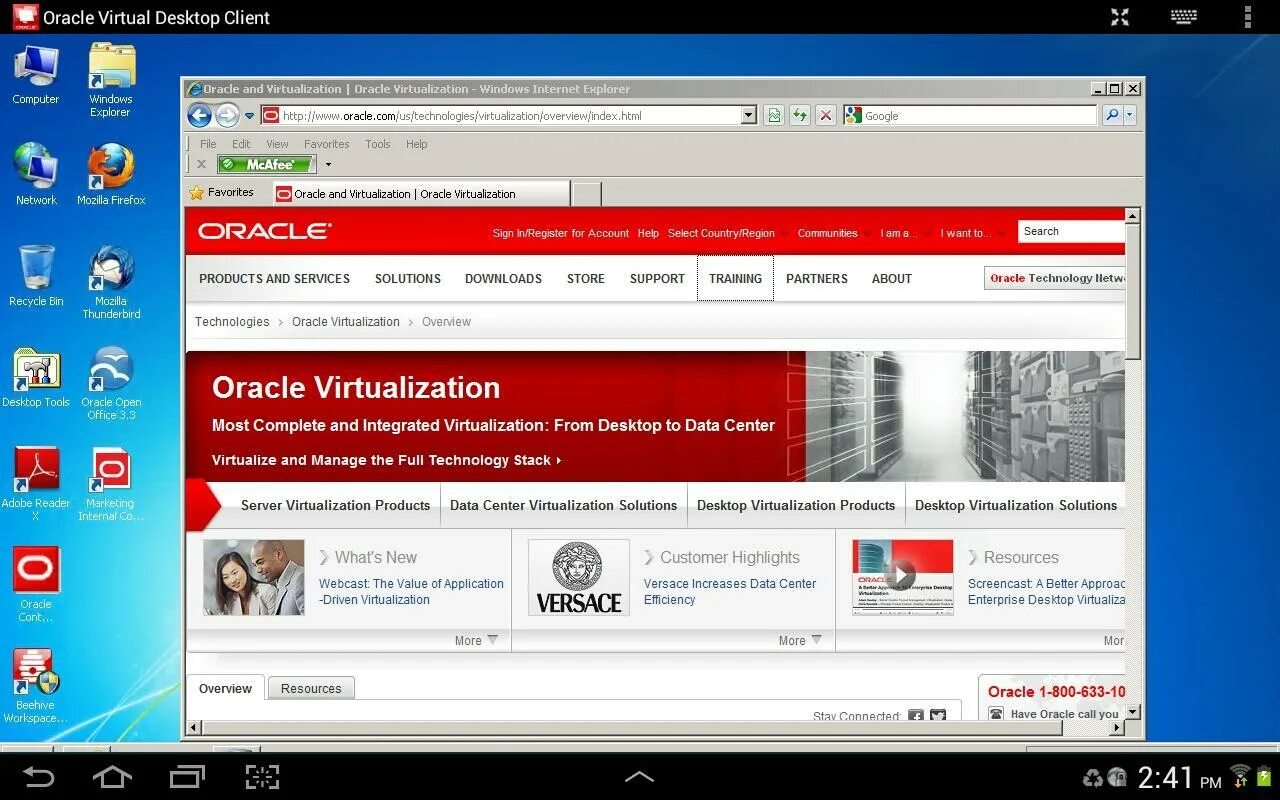Screen dimensions: 1280x800
Task: Open the address bar history dropdown
Action: pos(749,115)
